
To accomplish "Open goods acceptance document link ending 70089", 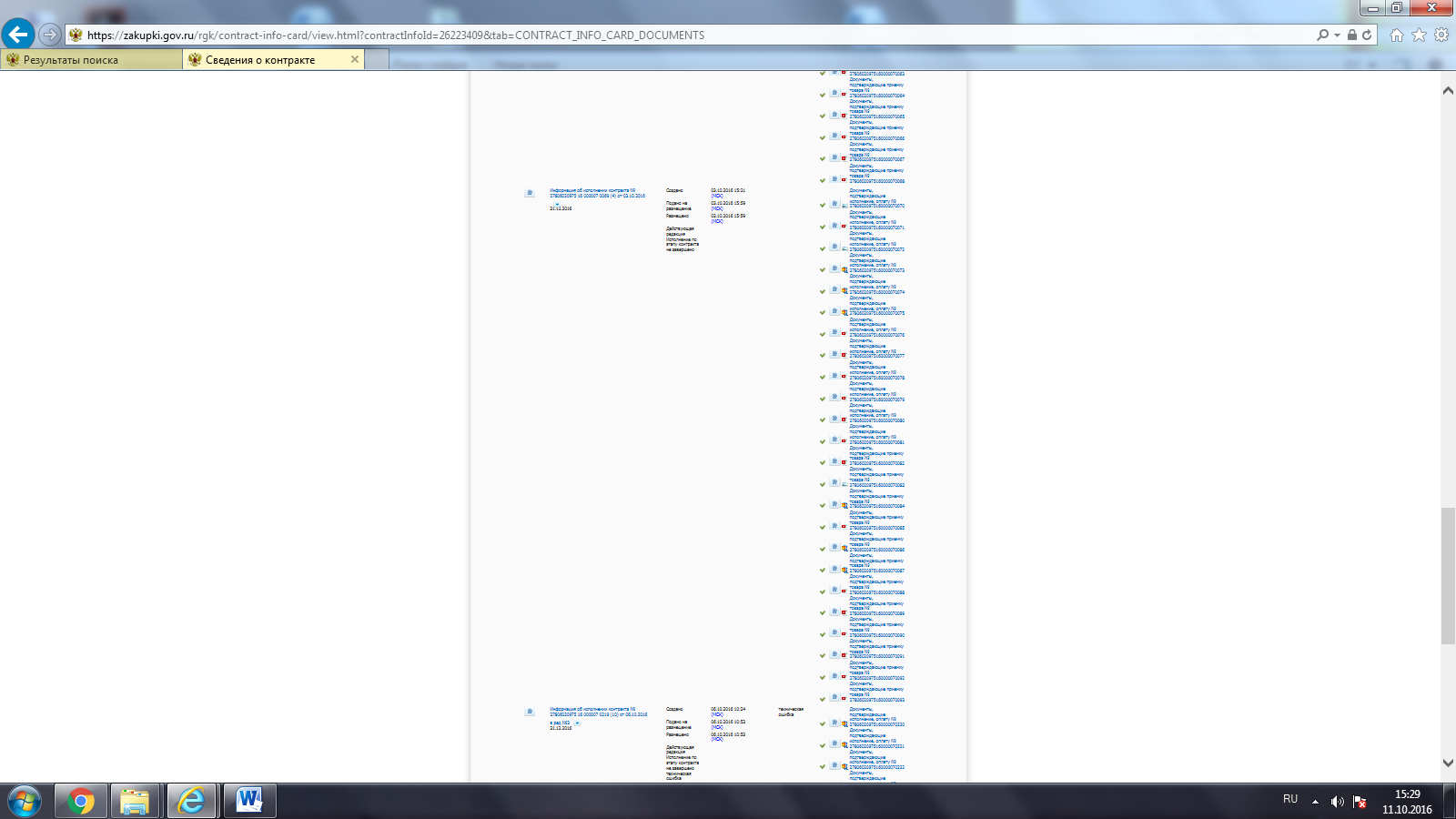I will click(877, 605).
